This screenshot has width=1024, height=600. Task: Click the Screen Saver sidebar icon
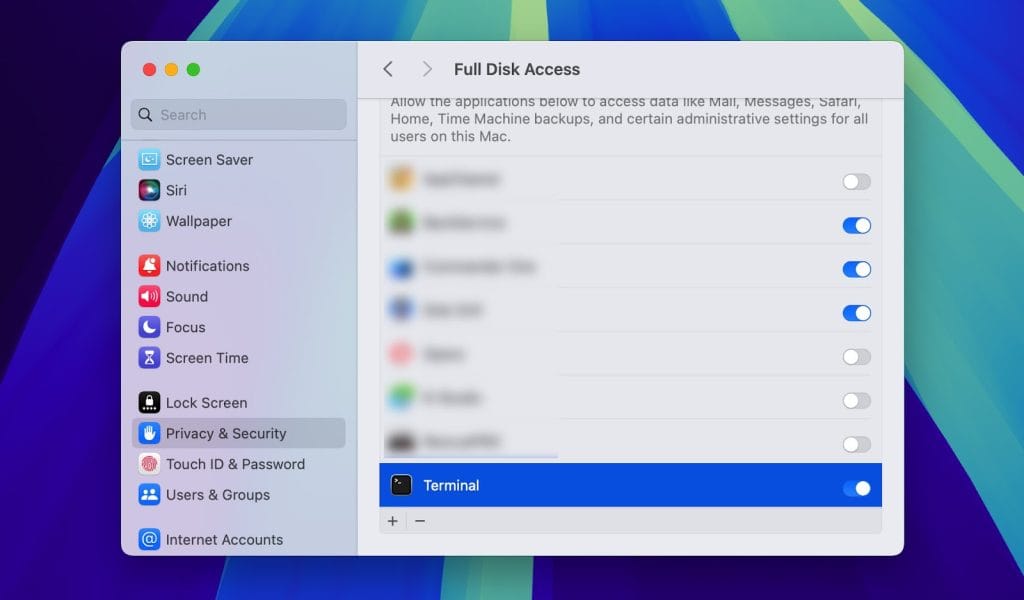(149, 159)
